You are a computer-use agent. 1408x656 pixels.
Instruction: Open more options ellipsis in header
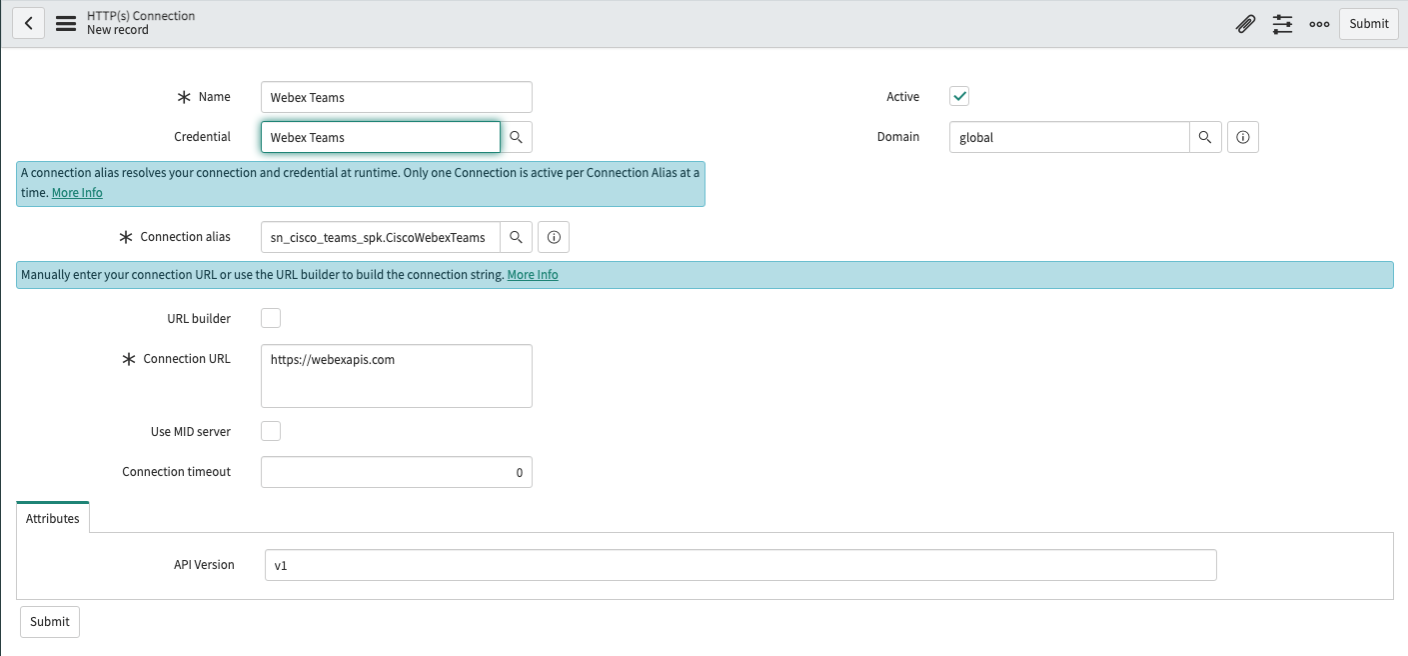pyautogui.click(x=1319, y=24)
